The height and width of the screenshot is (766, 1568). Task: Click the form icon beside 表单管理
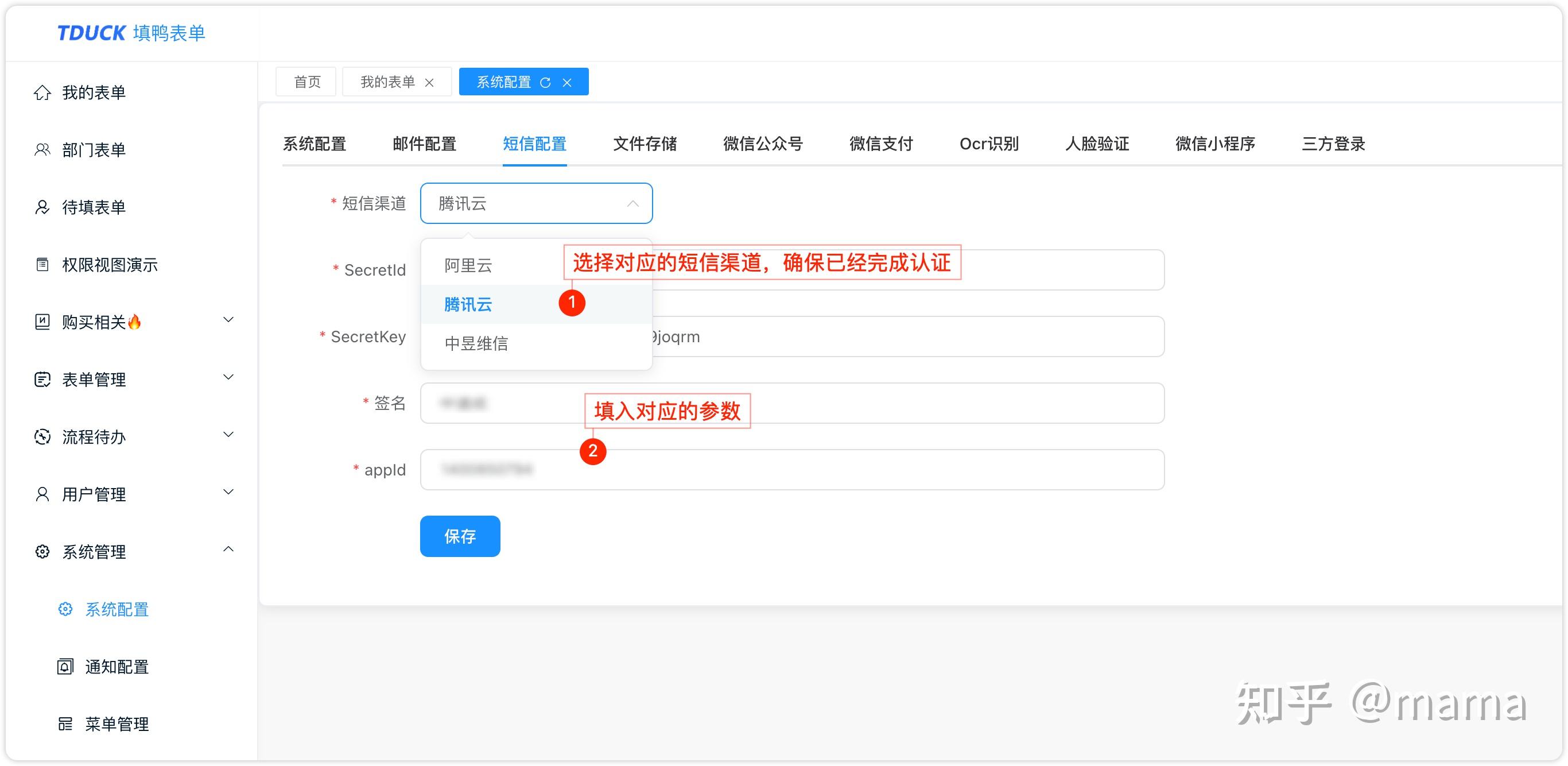[42, 380]
